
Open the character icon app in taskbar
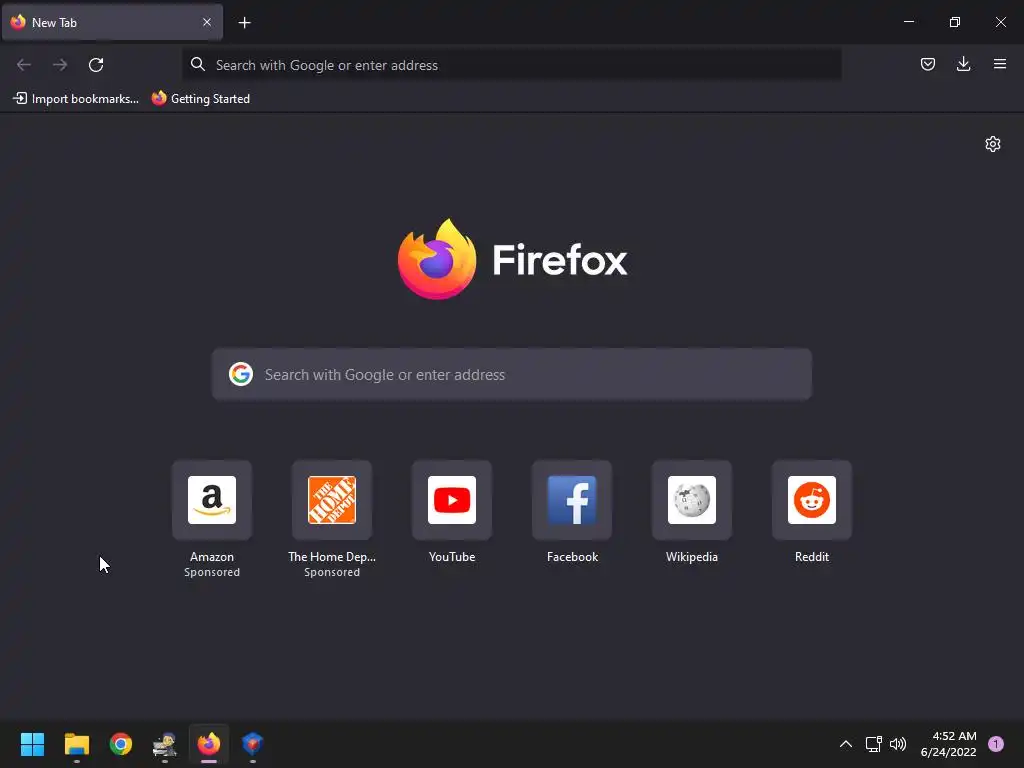[165, 744]
